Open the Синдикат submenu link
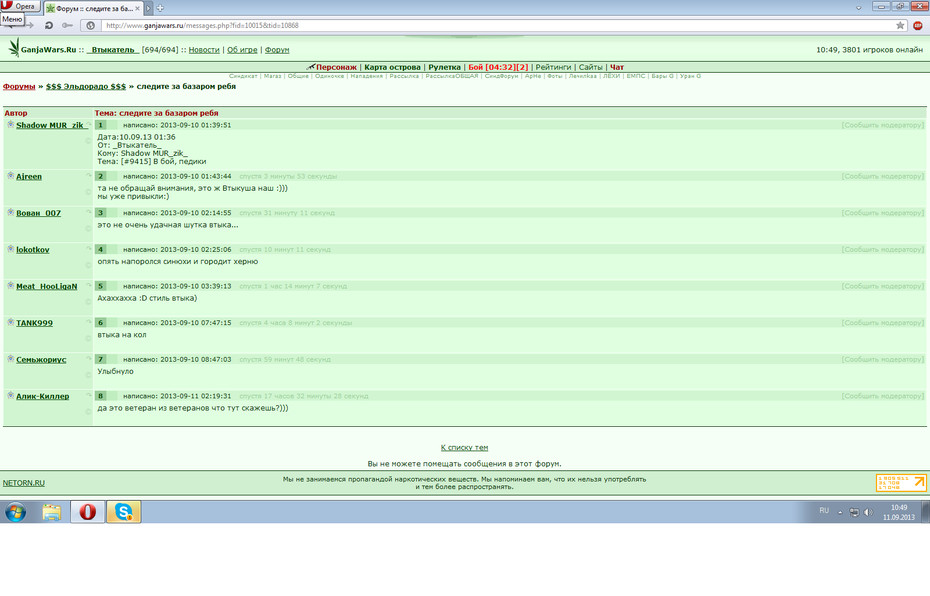 [243, 76]
